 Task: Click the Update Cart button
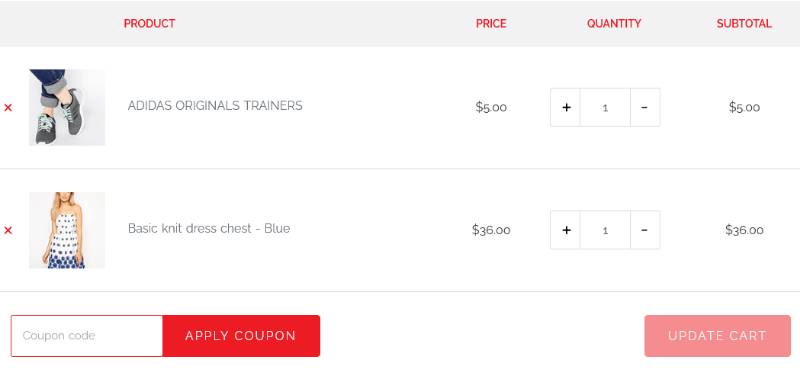(x=717, y=336)
